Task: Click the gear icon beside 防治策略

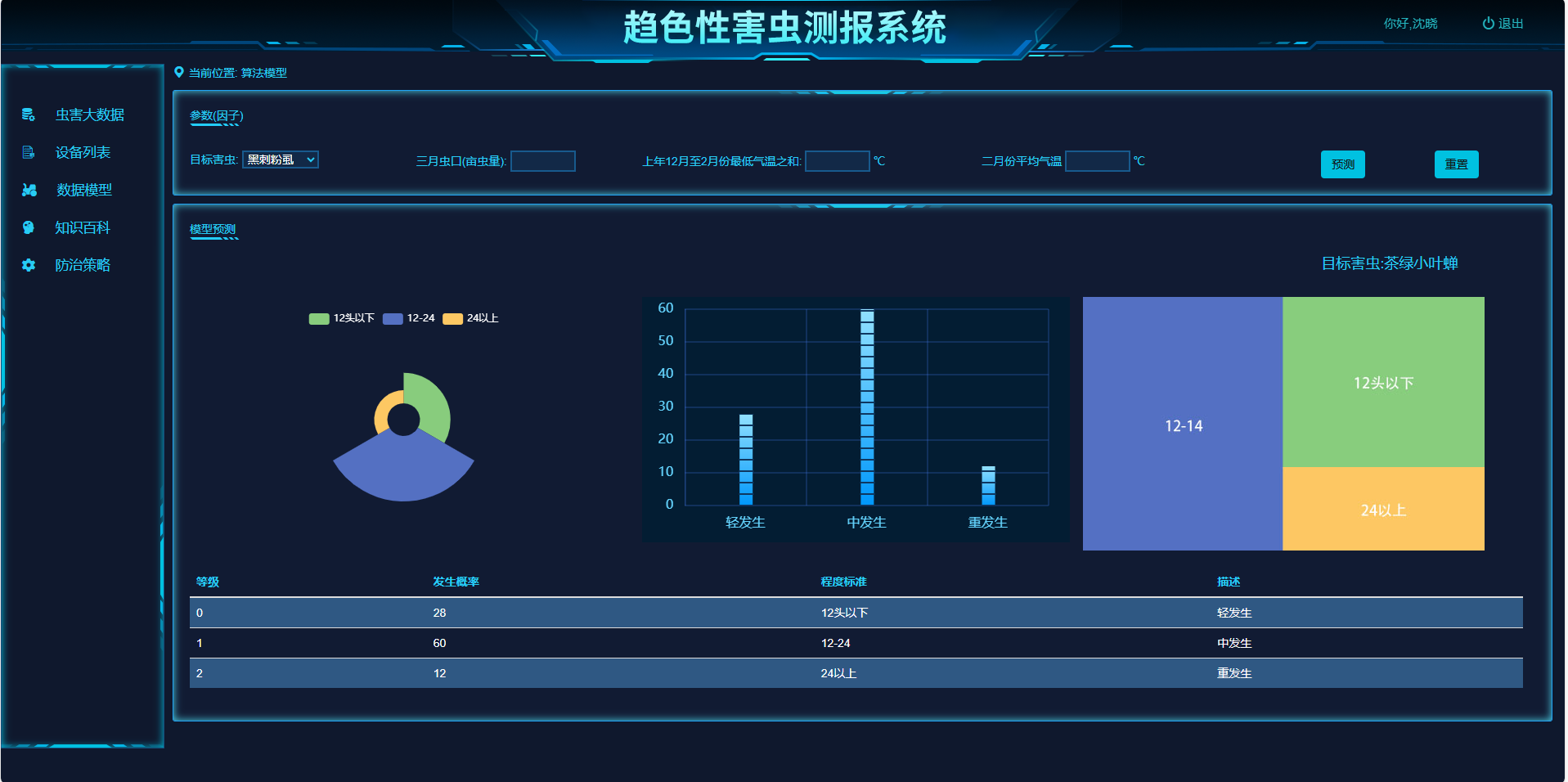Action: 29,265
